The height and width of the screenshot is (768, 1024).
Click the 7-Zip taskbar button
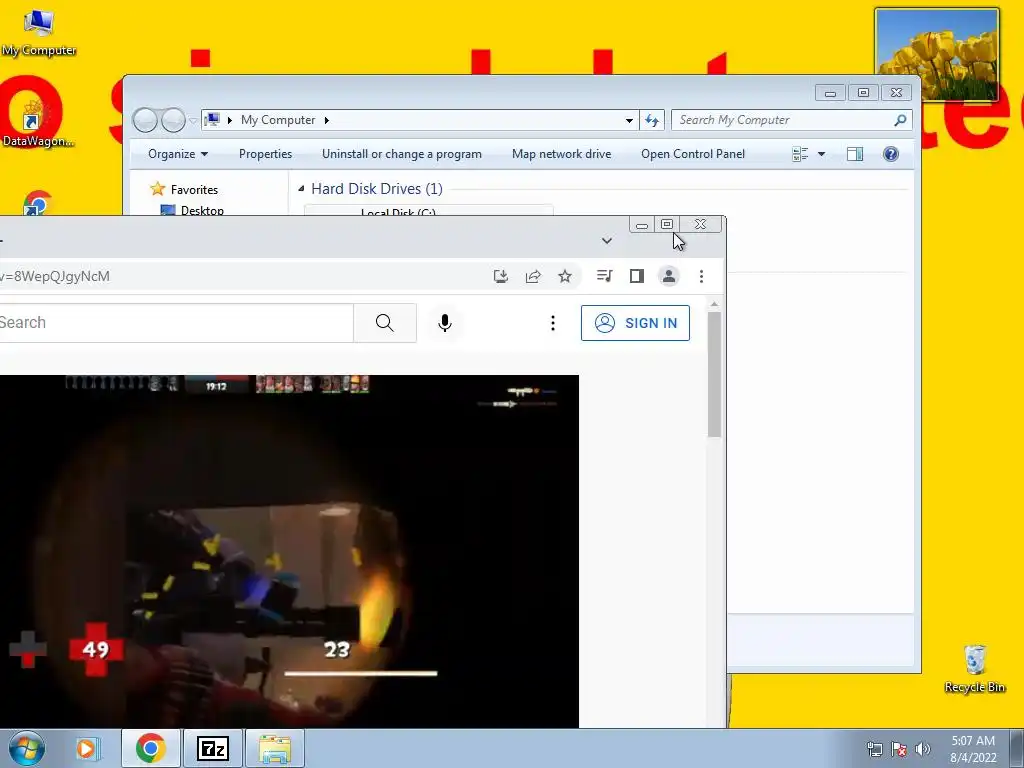point(213,748)
